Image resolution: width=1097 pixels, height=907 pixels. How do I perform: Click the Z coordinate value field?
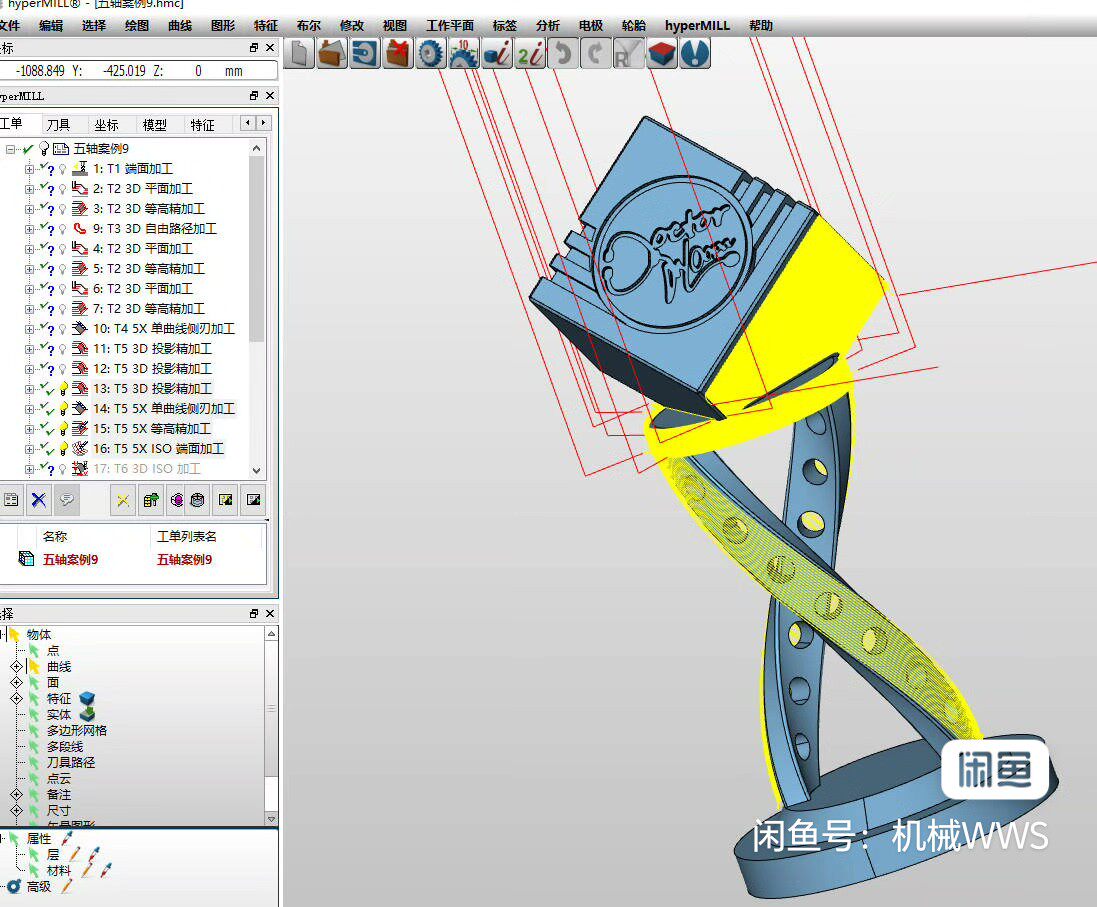(x=198, y=71)
